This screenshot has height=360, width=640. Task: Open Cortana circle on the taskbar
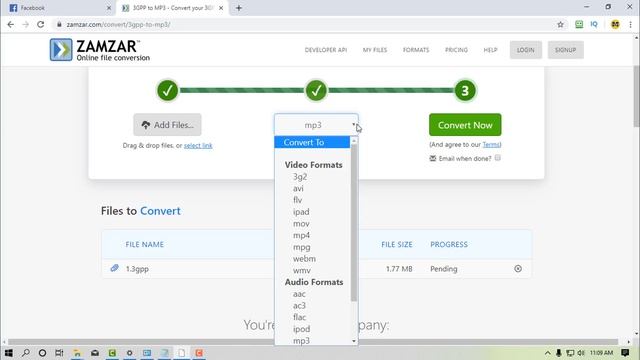[42, 353]
